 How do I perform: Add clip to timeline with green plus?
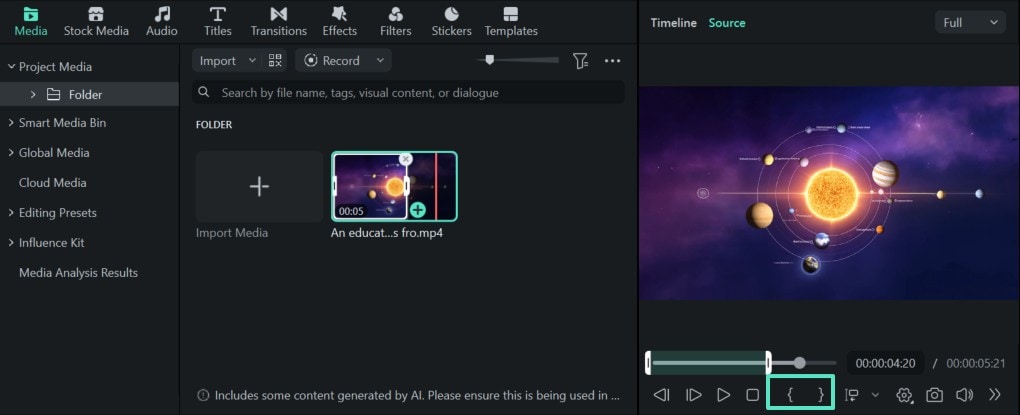(418, 210)
